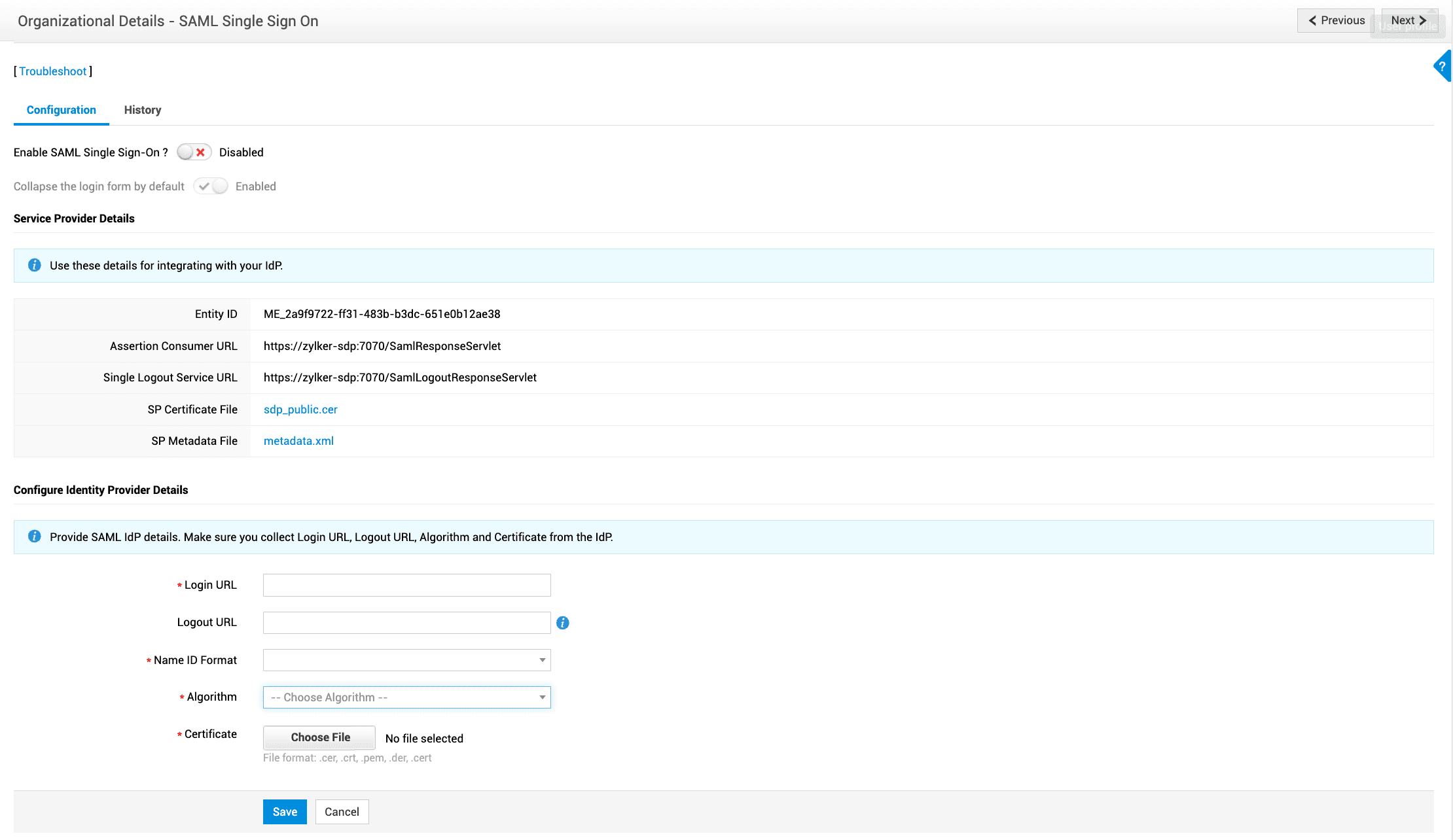Go to the Previous page
1453x840 pixels.
coord(1335,20)
